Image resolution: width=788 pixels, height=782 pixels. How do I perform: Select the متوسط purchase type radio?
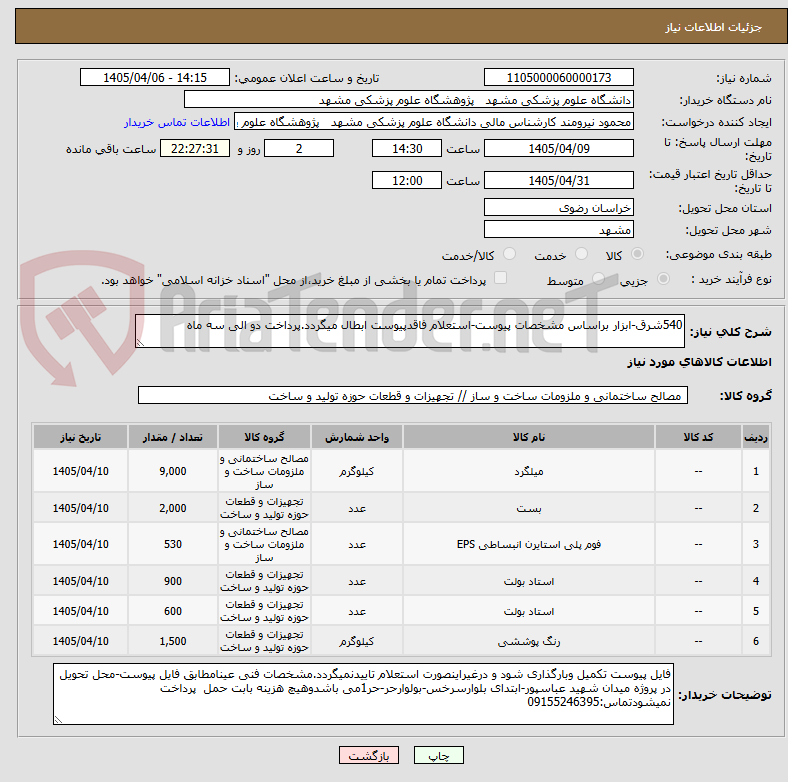pos(598,278)
